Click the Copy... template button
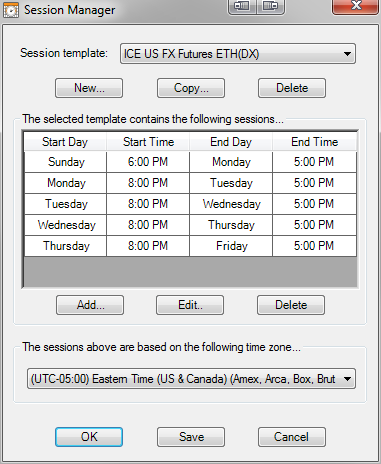The image size is (381, 464). tap(191, 88)
